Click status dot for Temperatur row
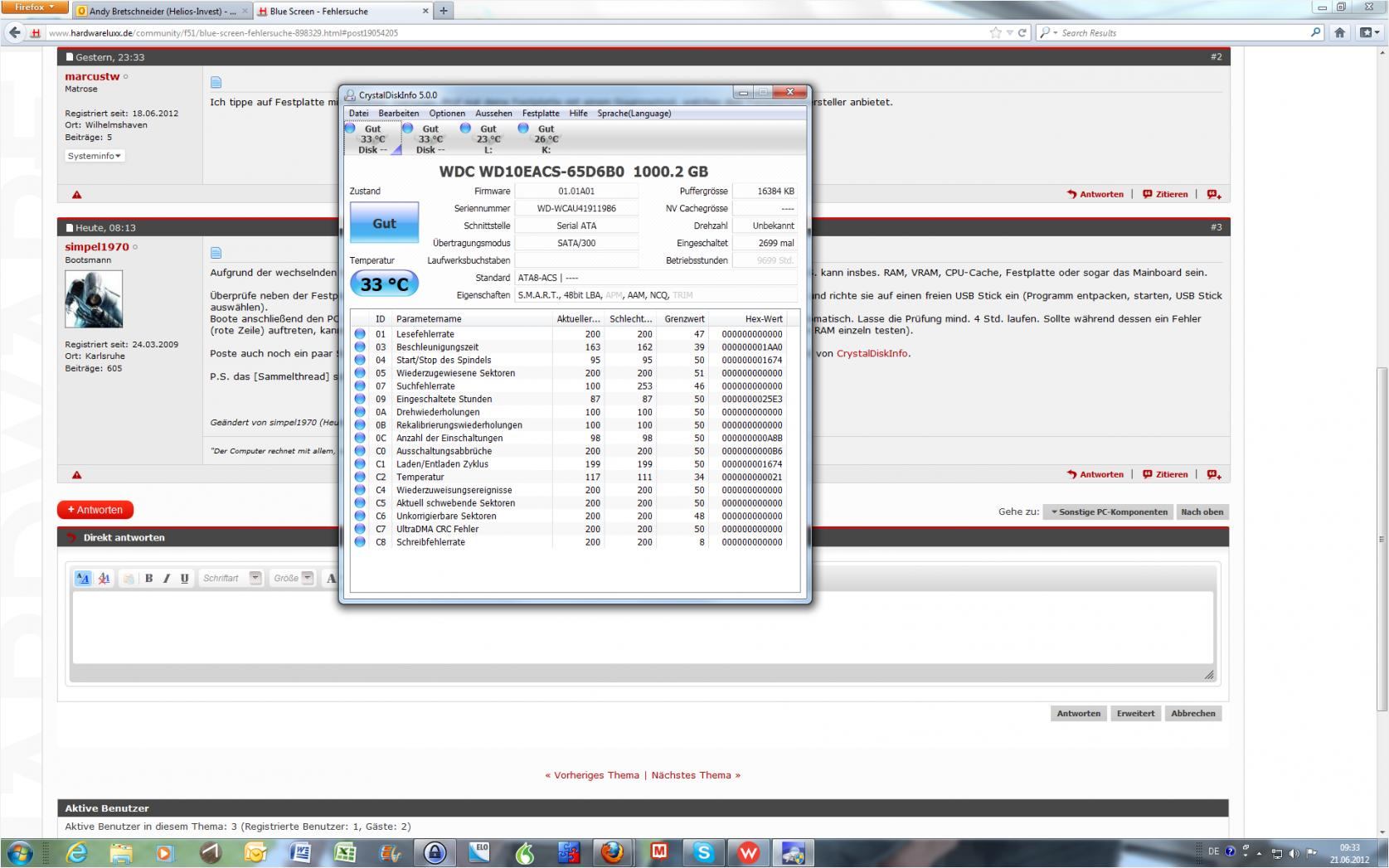 [x=360, y=477]
